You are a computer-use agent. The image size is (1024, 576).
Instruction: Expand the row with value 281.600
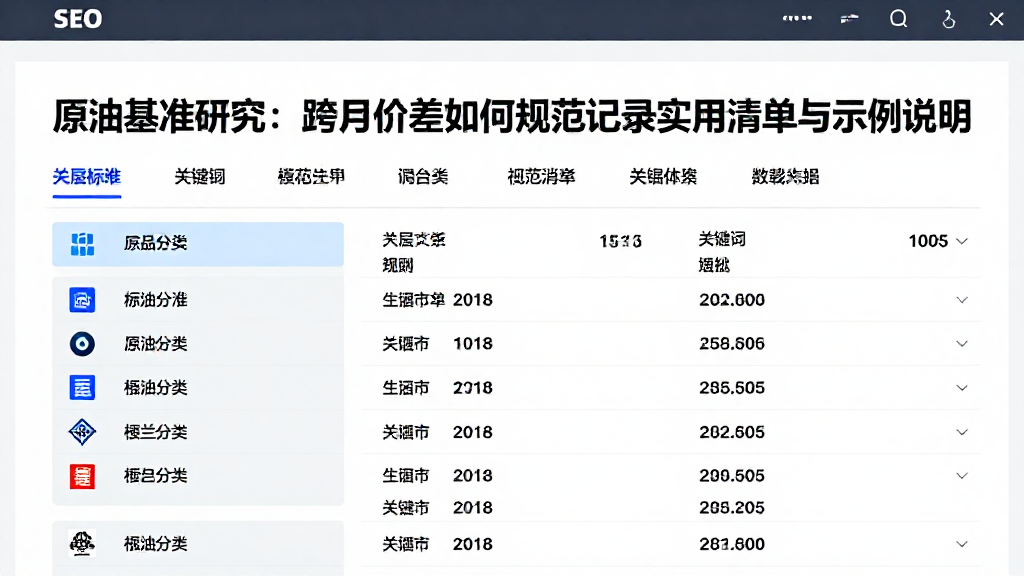coord(962,544)
